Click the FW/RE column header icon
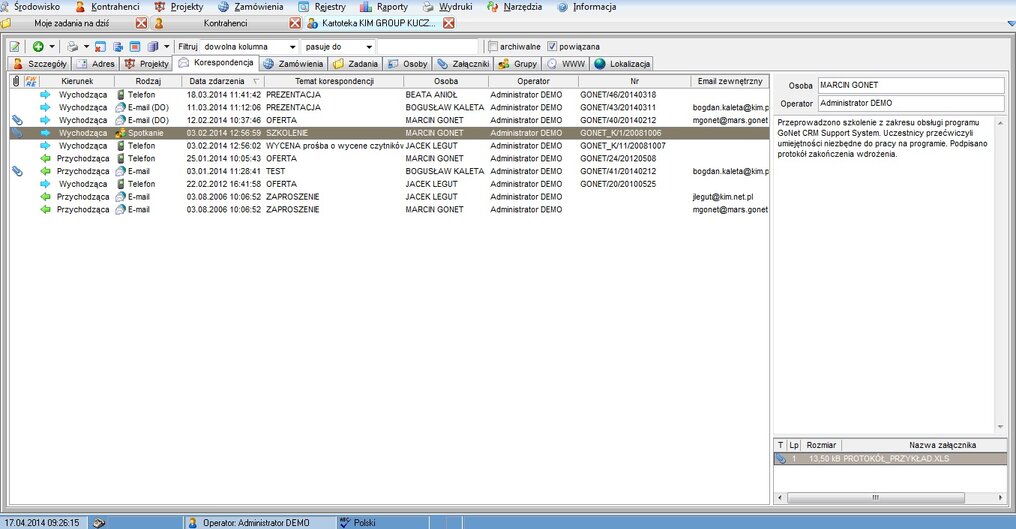The image size is (1016, 529). click(31, 81)
